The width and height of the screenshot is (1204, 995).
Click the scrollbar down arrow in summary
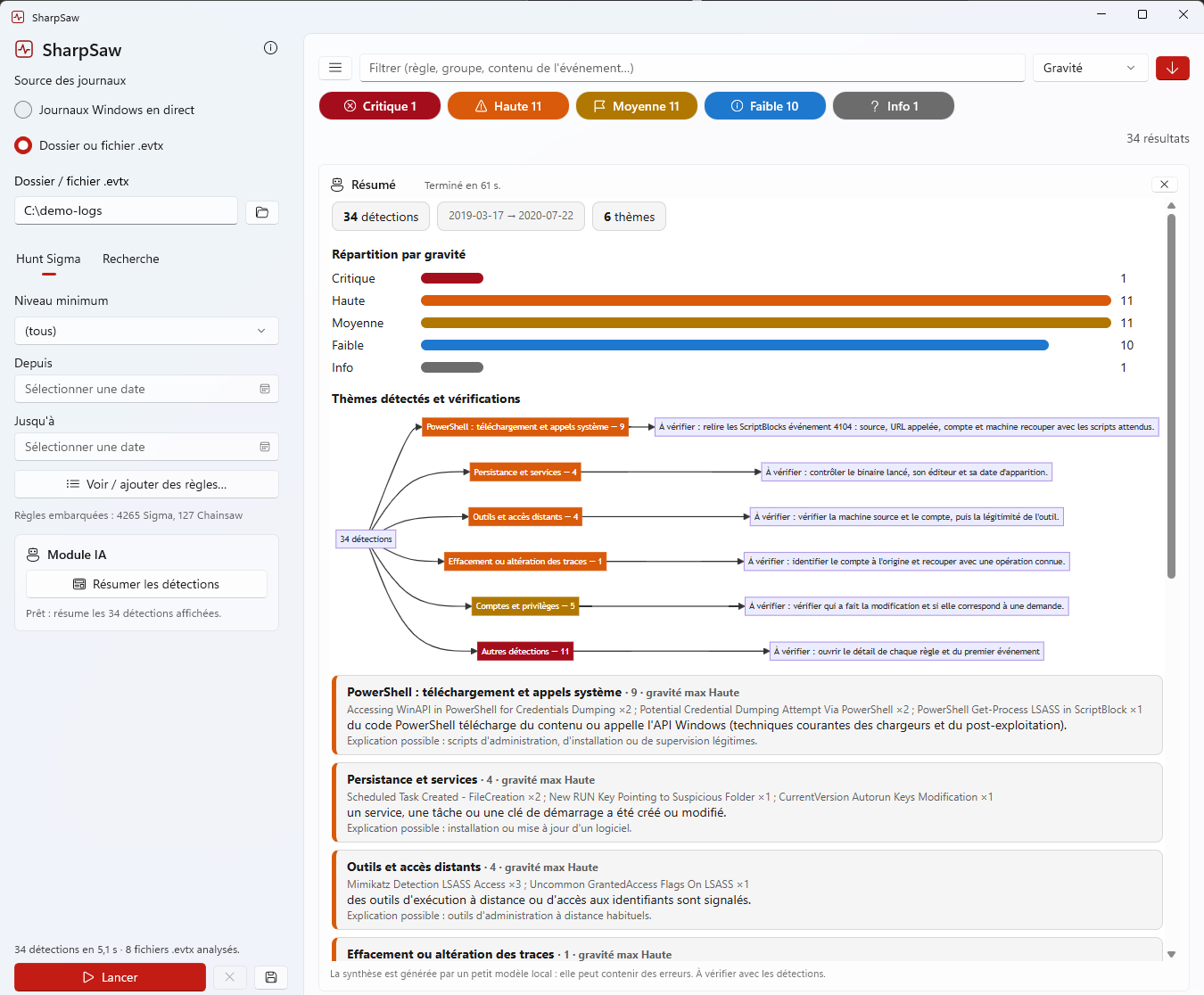point(1171,954)
